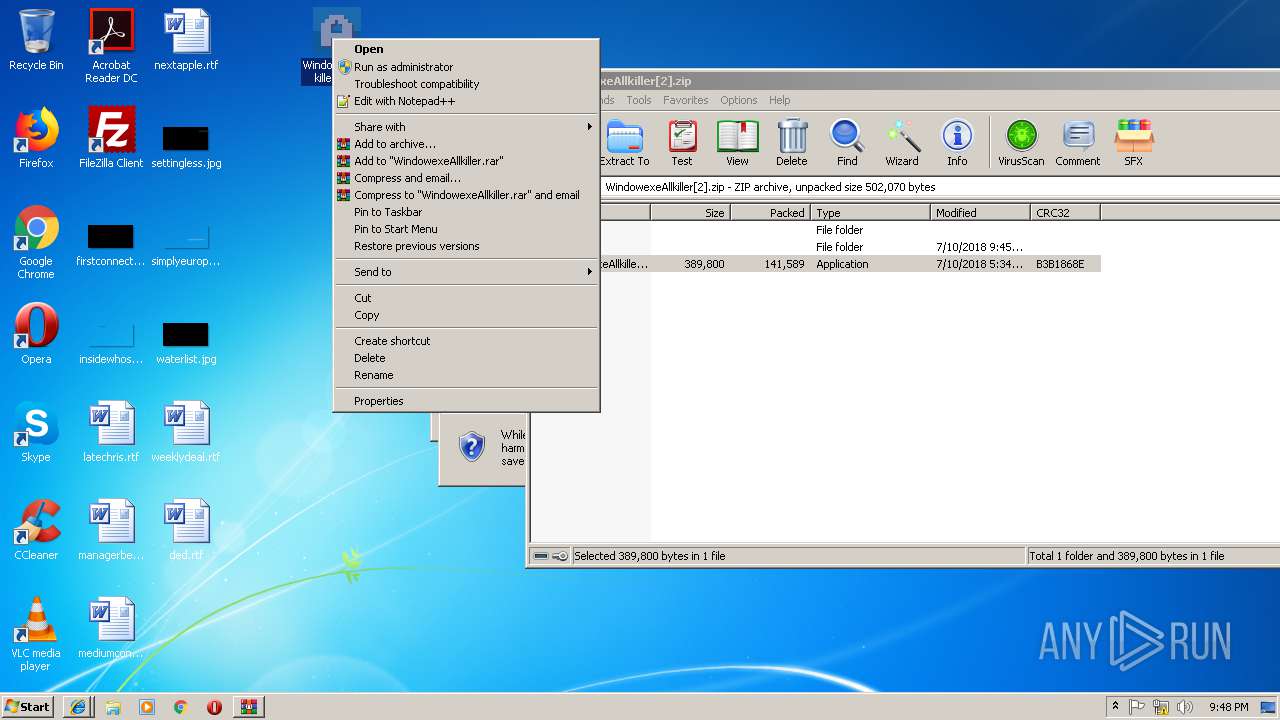Click the Extract To toolbar icon

pos(625,143)
